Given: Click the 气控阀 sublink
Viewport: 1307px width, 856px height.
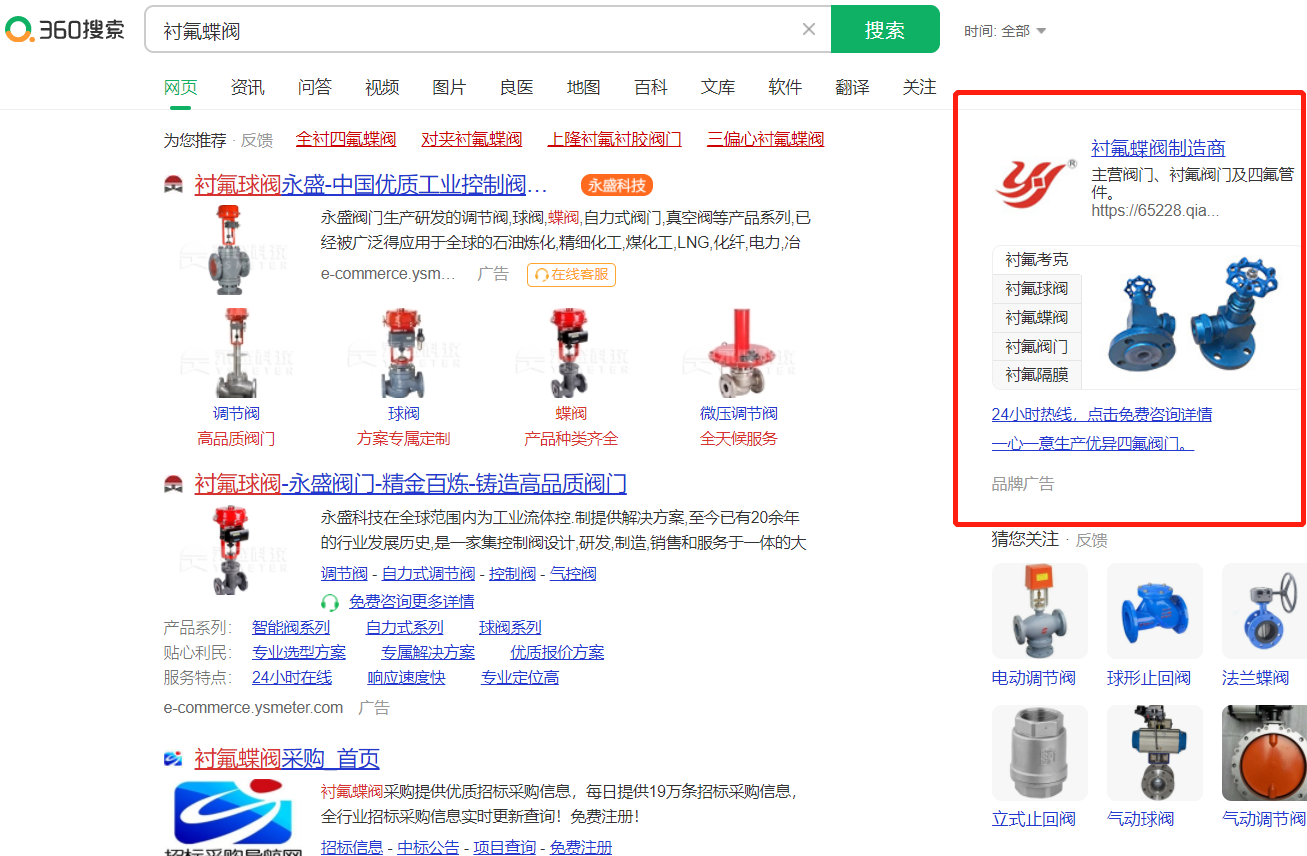Looking at the screenshot, I should (573, 573).
